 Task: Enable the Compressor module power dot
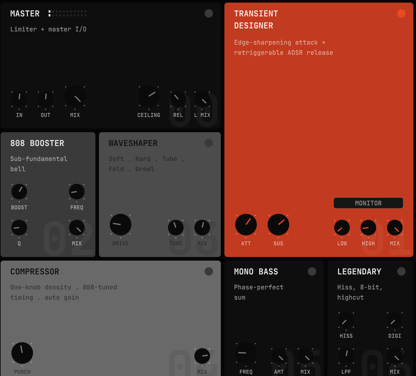point(209,271)
